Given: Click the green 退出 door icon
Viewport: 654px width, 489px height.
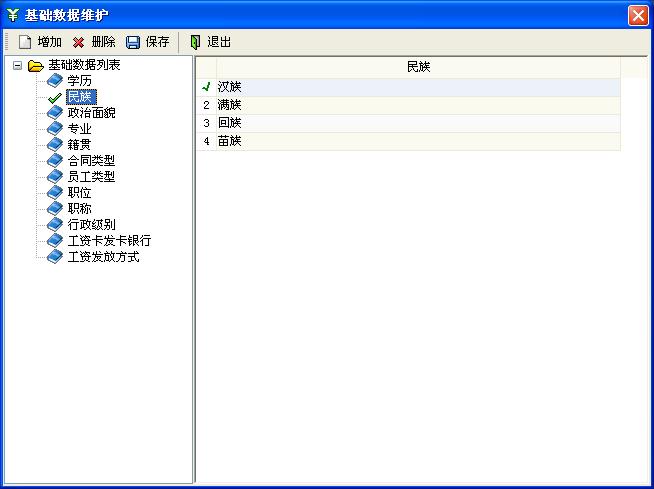Looking at the screenshot, I should [x=195, y=42].
